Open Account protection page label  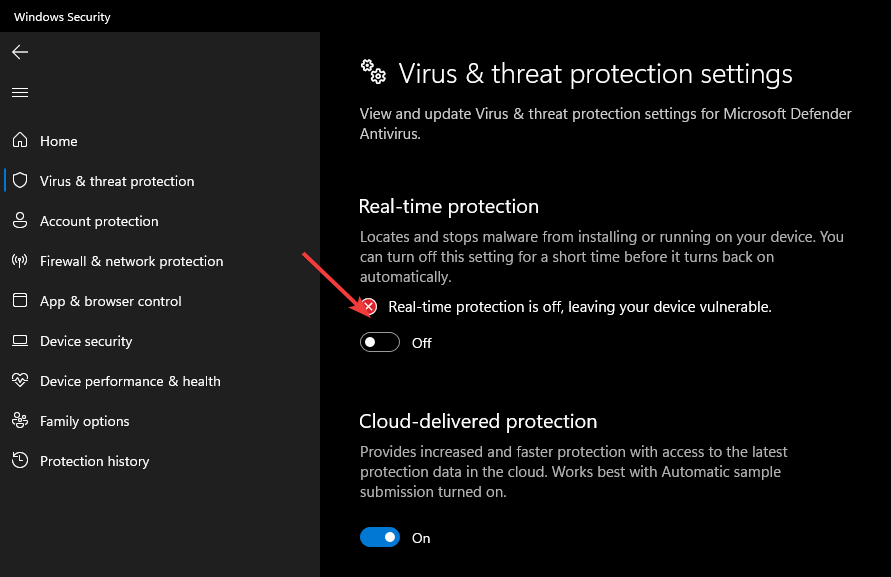[x=99, y=221]
